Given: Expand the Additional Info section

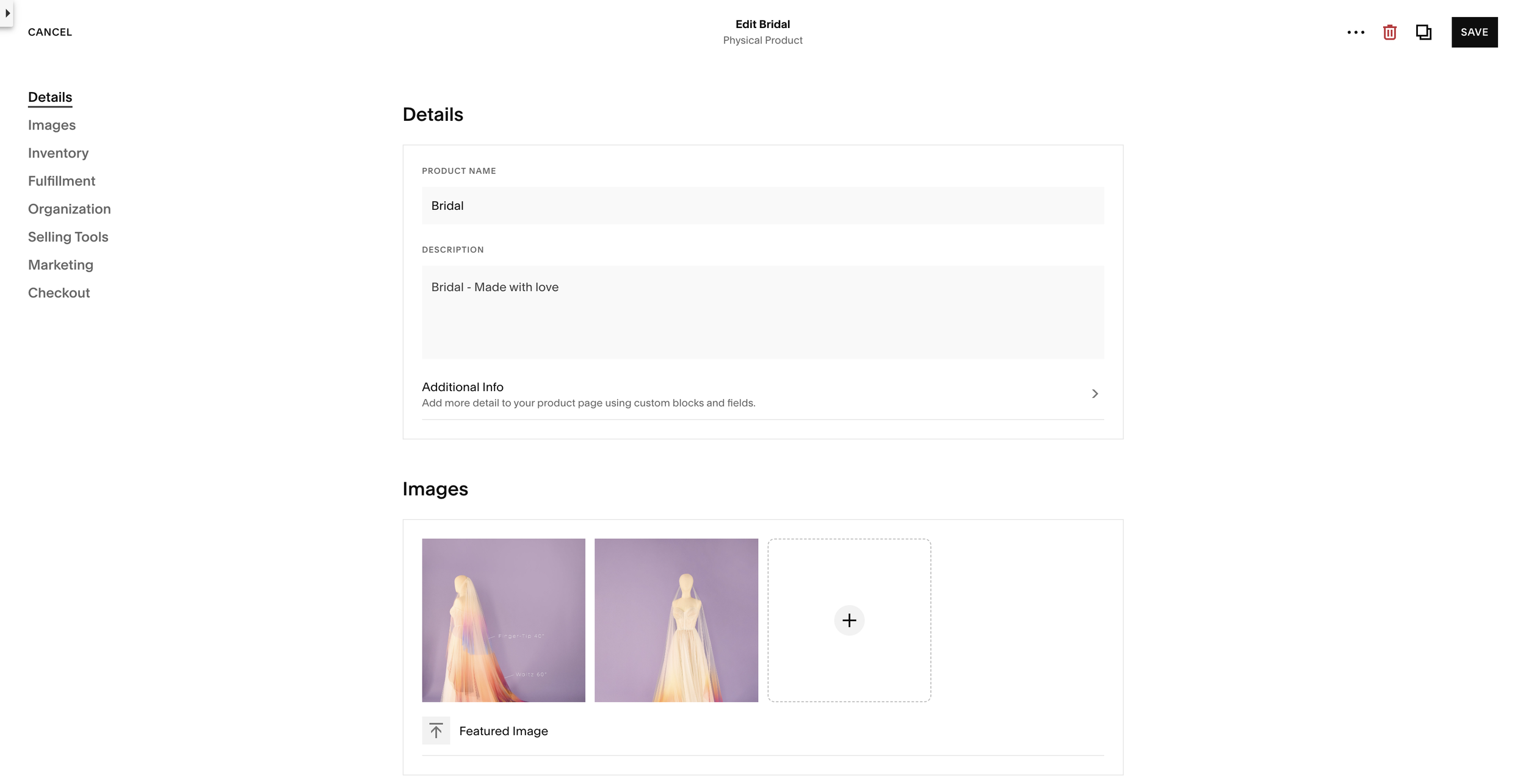Looking at the screenshot, I should [x=462, y=387].
